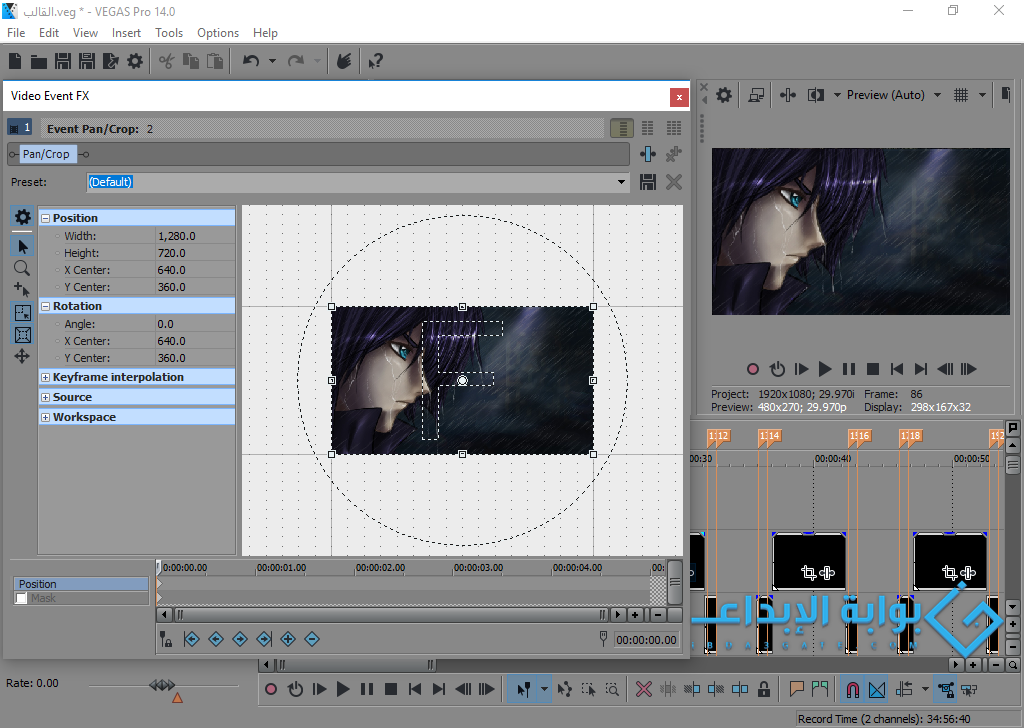This screenshot has width=1024, height=728.
Task: Undo the last action
Action: click(x=251, y=61)
